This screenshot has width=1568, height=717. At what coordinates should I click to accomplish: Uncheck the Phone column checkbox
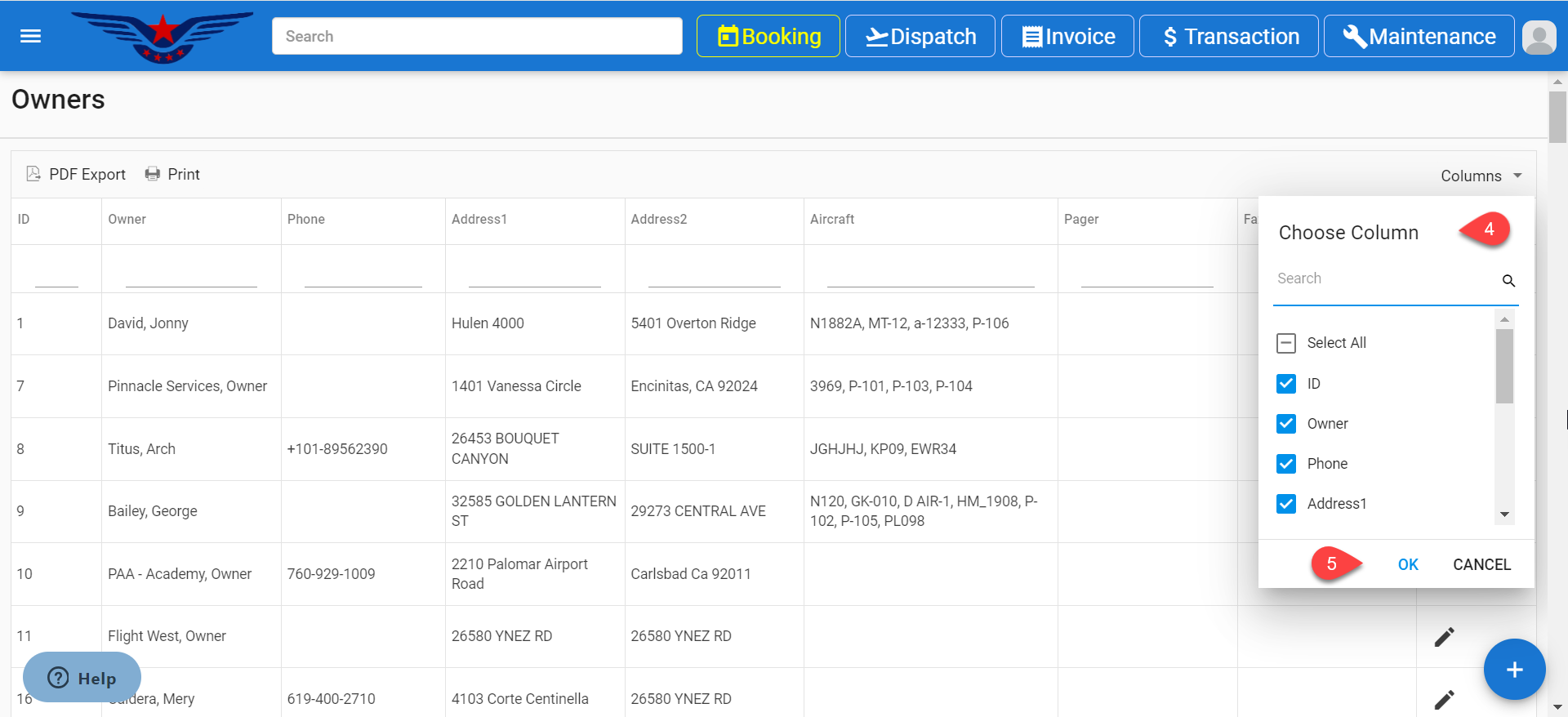click(x=1286, y=464)
